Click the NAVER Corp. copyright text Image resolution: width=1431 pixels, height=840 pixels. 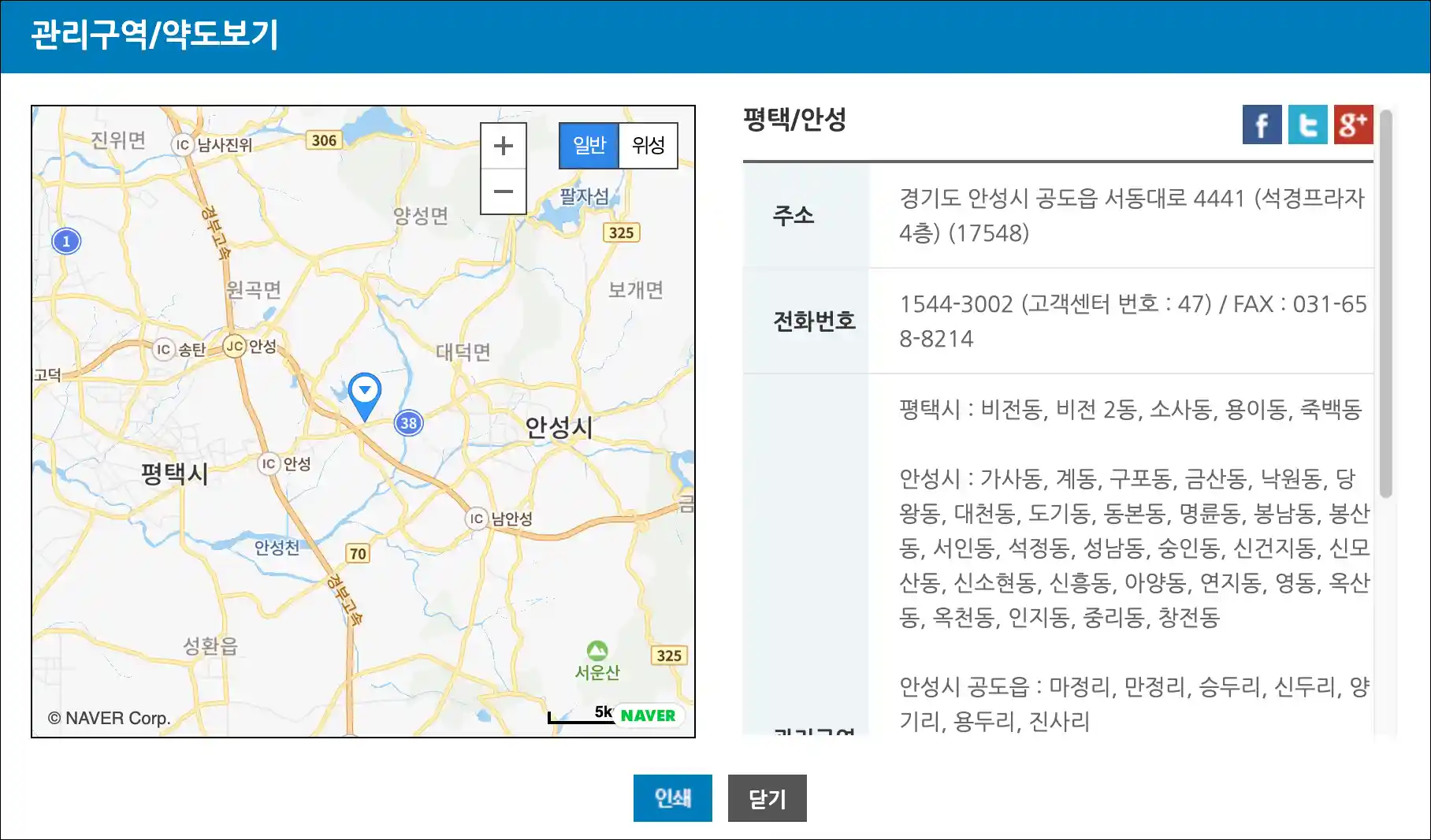pyautogui.click(x=109, y=718)
